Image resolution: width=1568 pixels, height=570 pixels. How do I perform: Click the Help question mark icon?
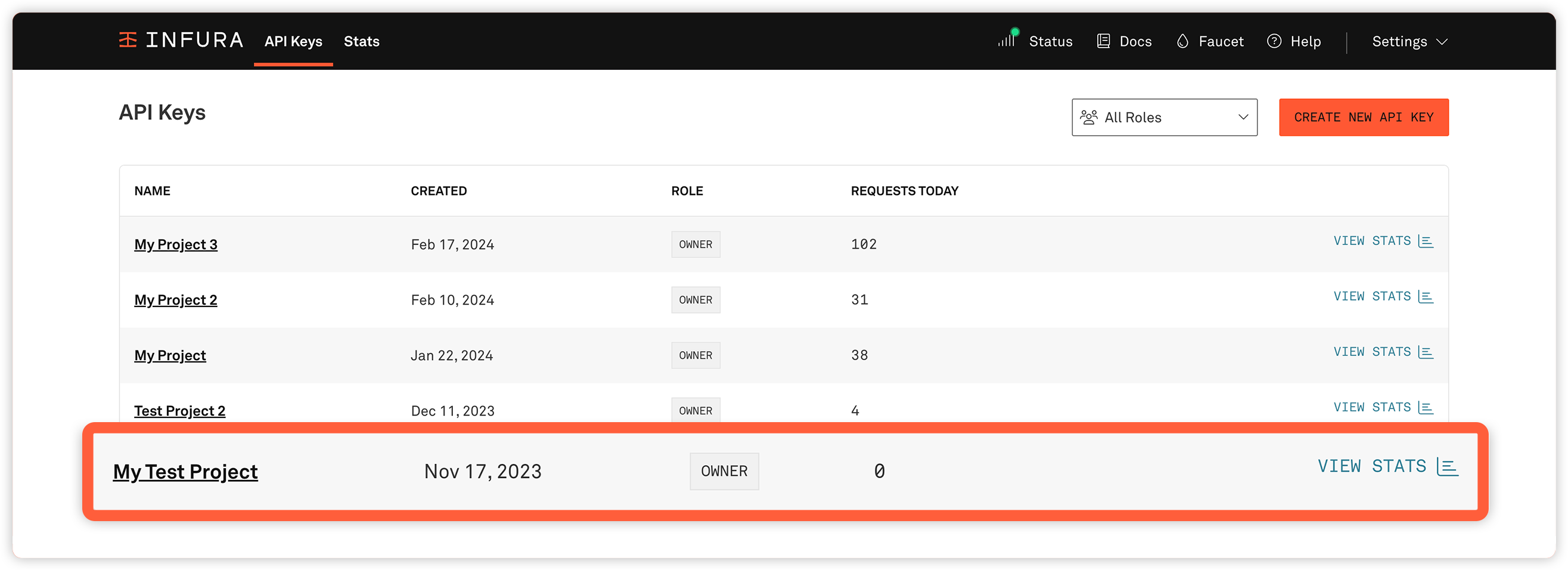1274,41
